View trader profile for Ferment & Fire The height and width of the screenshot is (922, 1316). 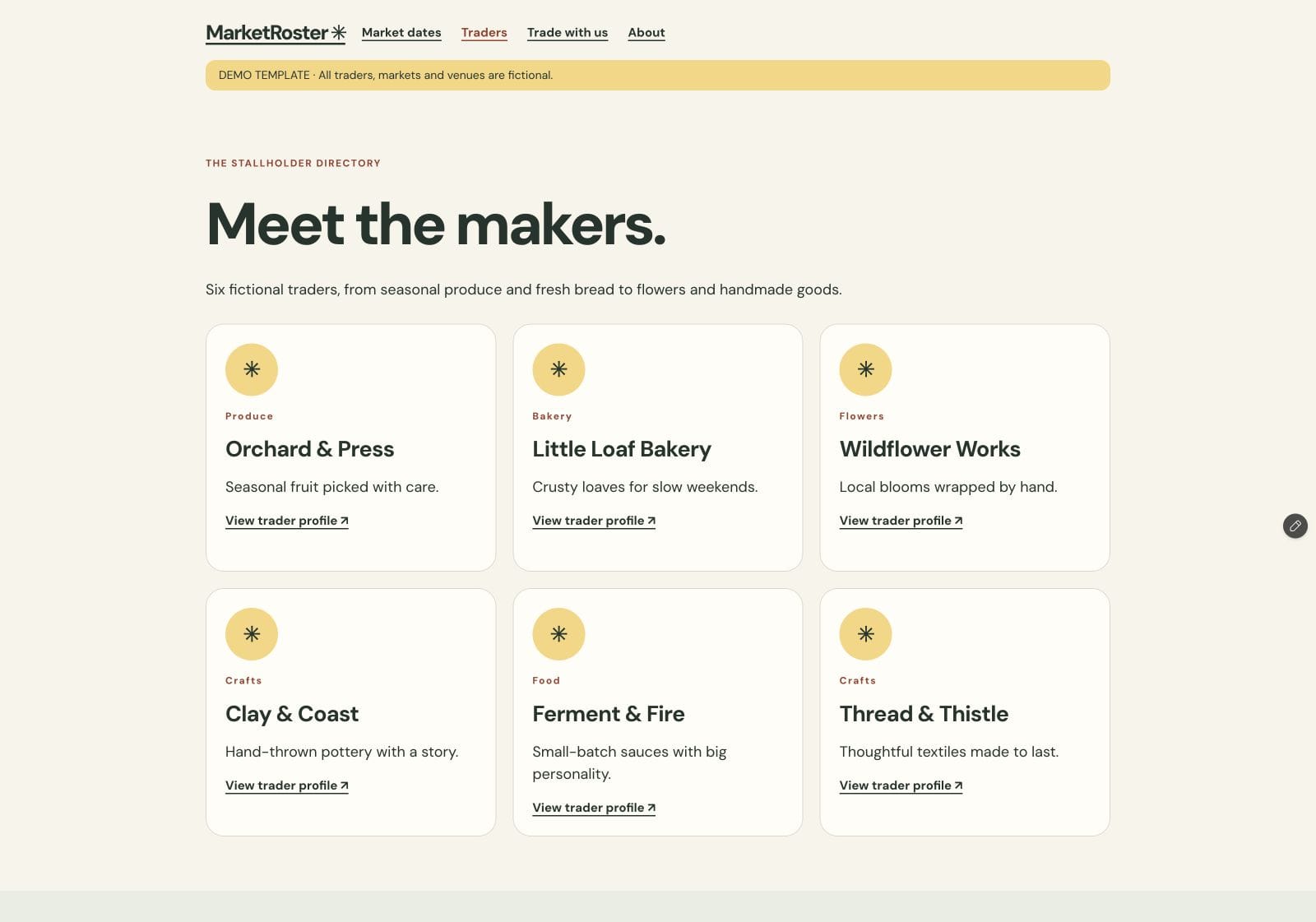[594, 808]
